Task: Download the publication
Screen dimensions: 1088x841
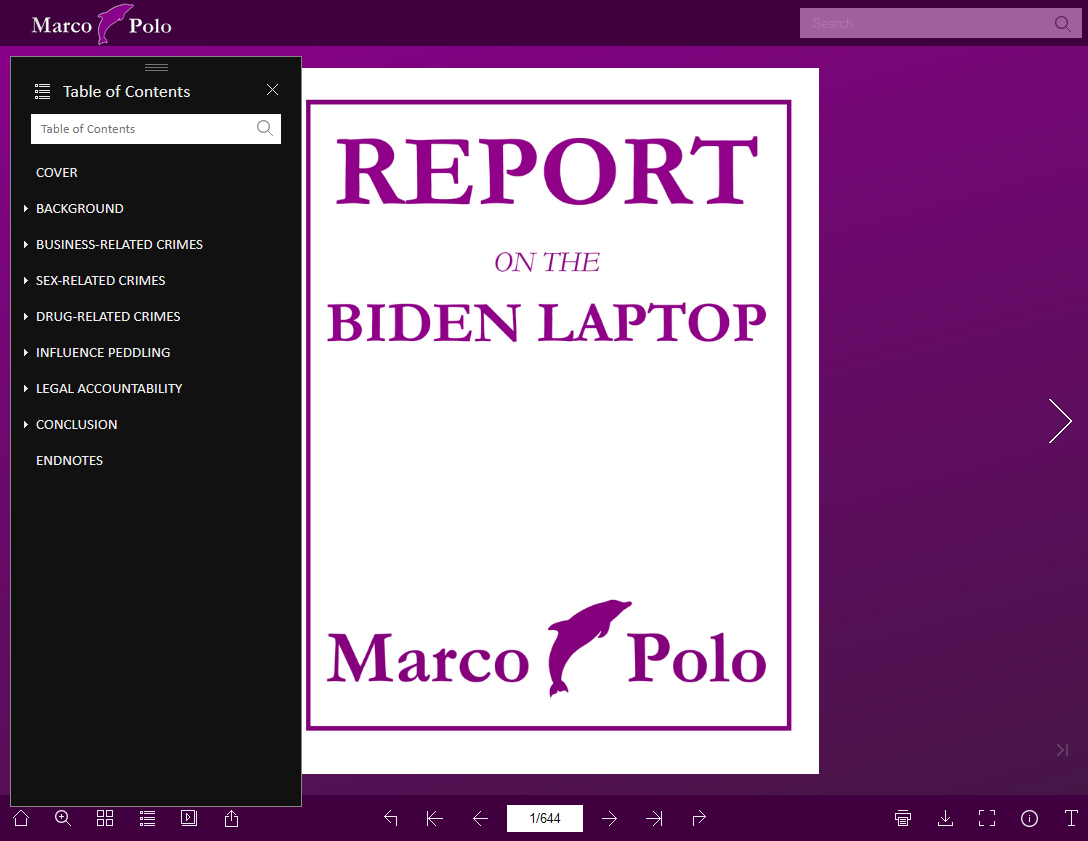Action: coord(945,818)
